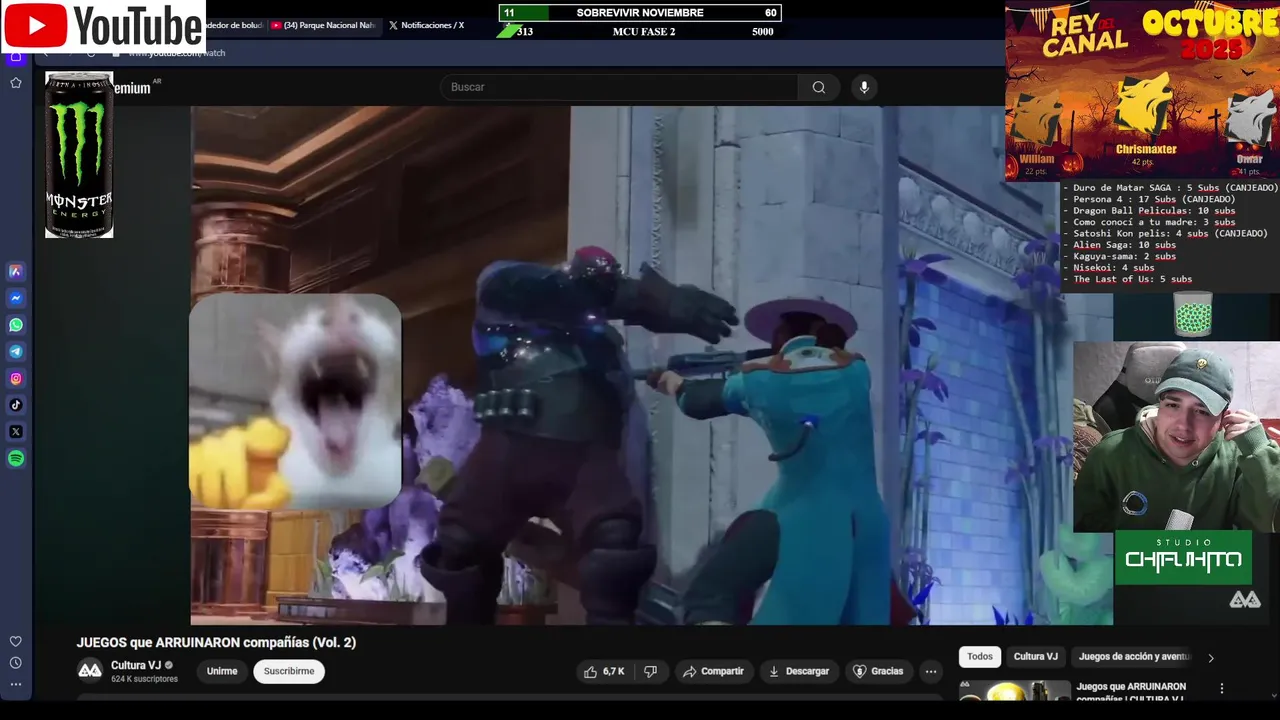Open X (Twitter) in the browser sidebar

point(16,432)
